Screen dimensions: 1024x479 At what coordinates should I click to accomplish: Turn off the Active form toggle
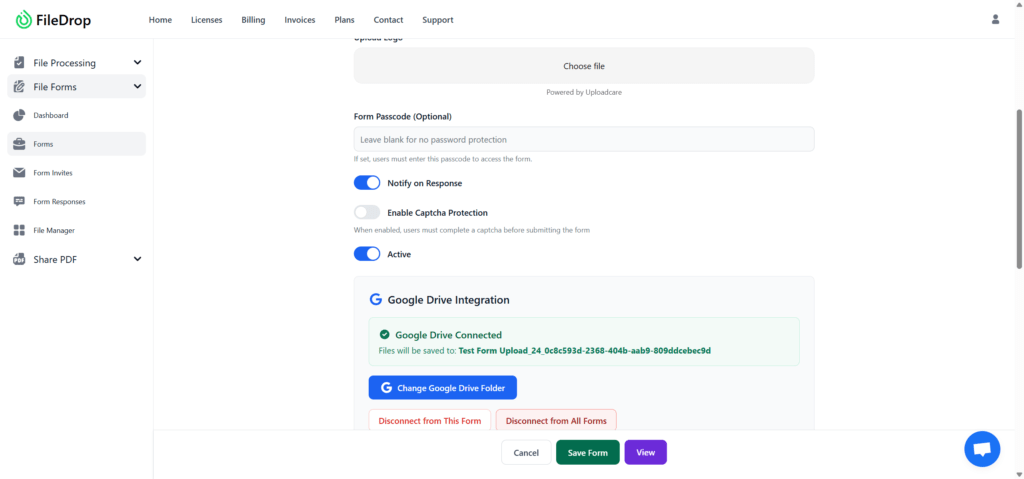click(x=367, y=254)
